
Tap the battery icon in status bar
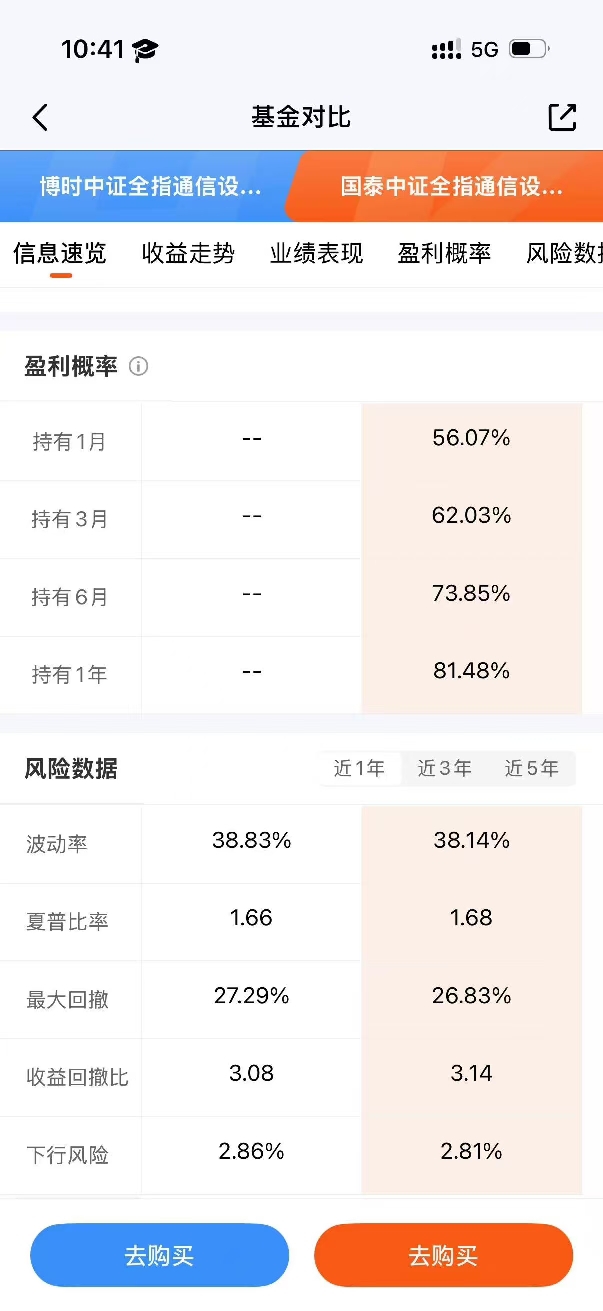[x=528, y=49]
